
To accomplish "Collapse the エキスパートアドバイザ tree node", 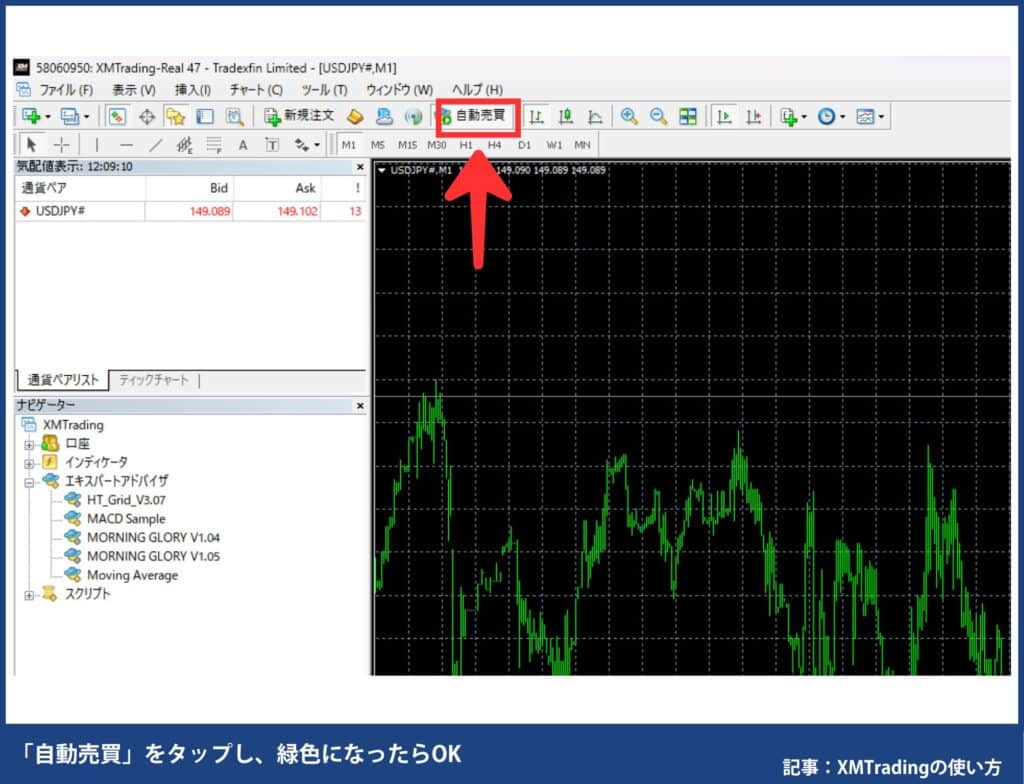I will coord(29,483).
